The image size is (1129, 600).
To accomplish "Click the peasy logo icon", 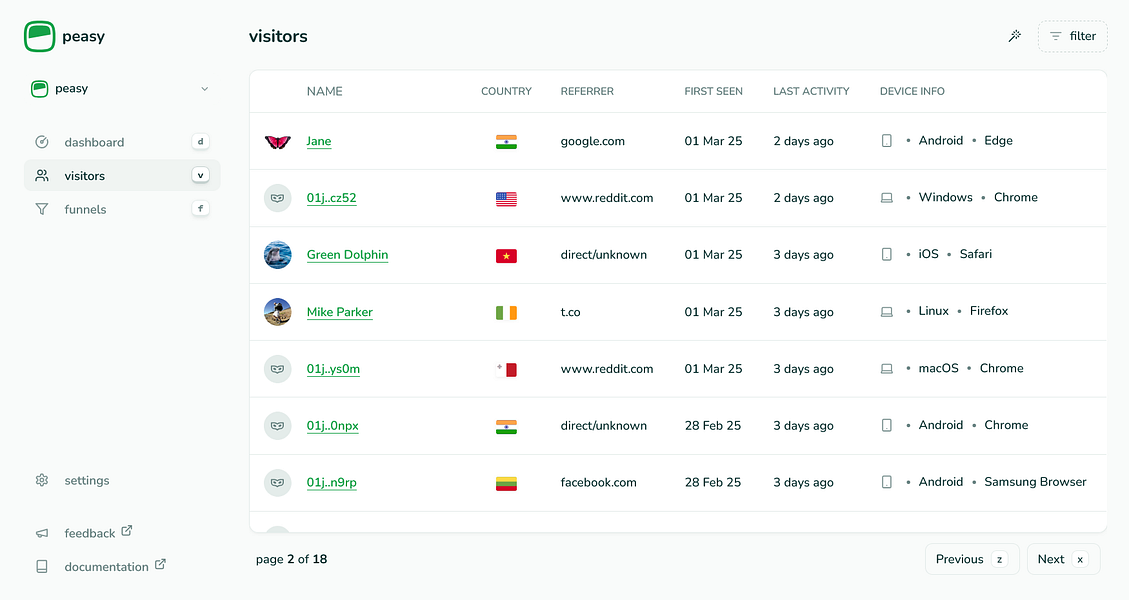I will [40, 37].
